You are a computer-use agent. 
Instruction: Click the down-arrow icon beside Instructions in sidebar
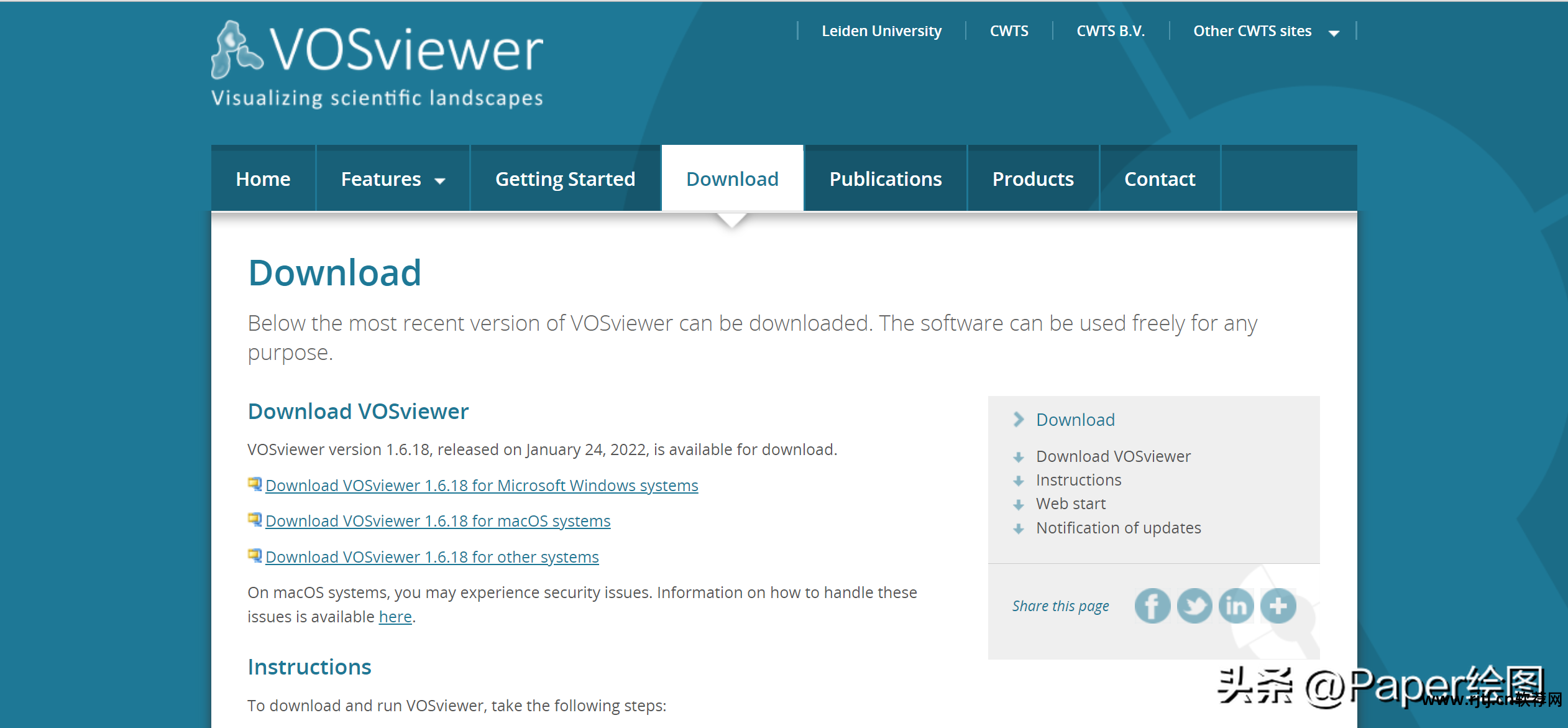[1018, 481]
